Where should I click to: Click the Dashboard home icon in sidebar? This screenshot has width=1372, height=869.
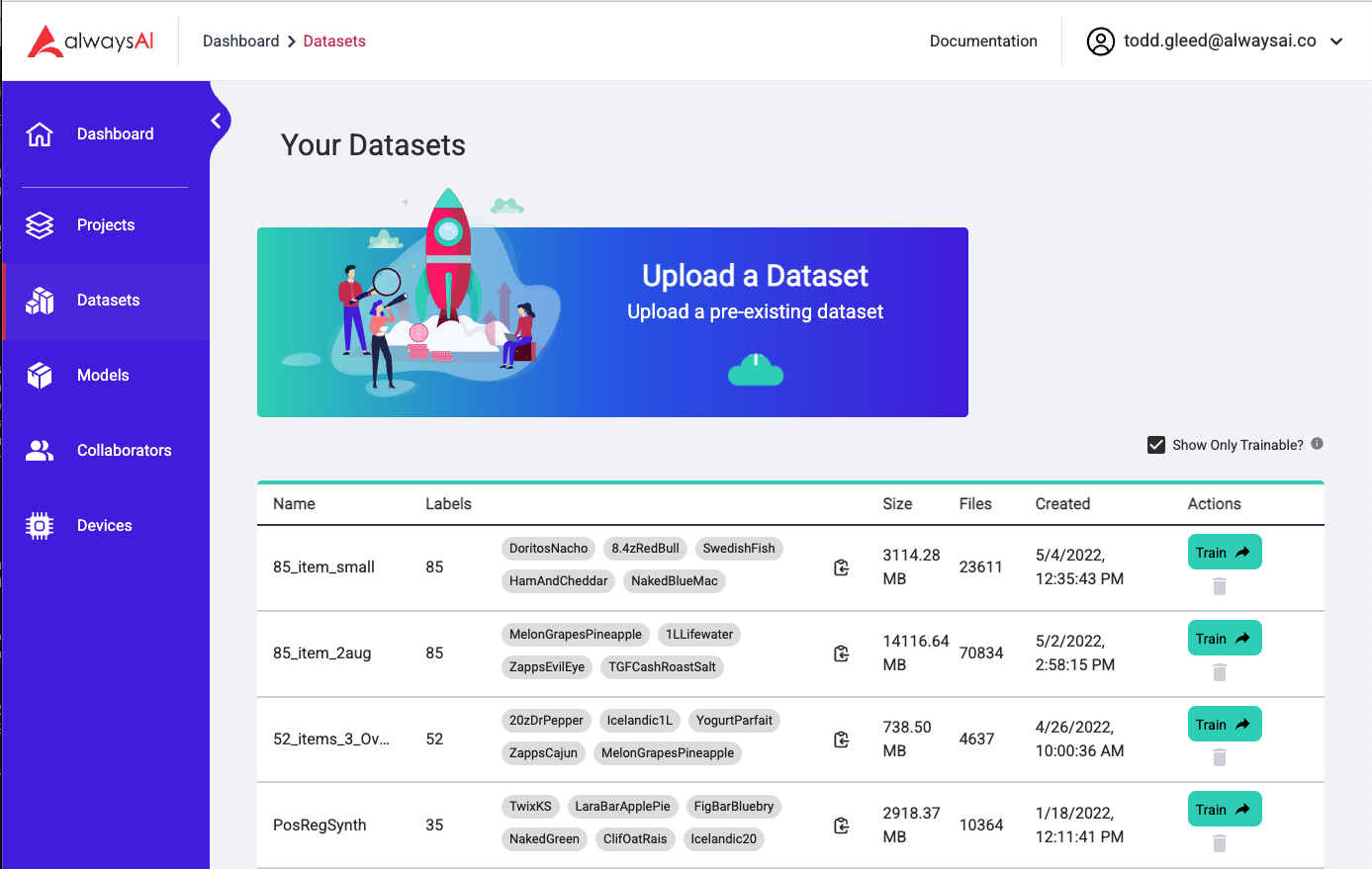click(x=40, y=134)
